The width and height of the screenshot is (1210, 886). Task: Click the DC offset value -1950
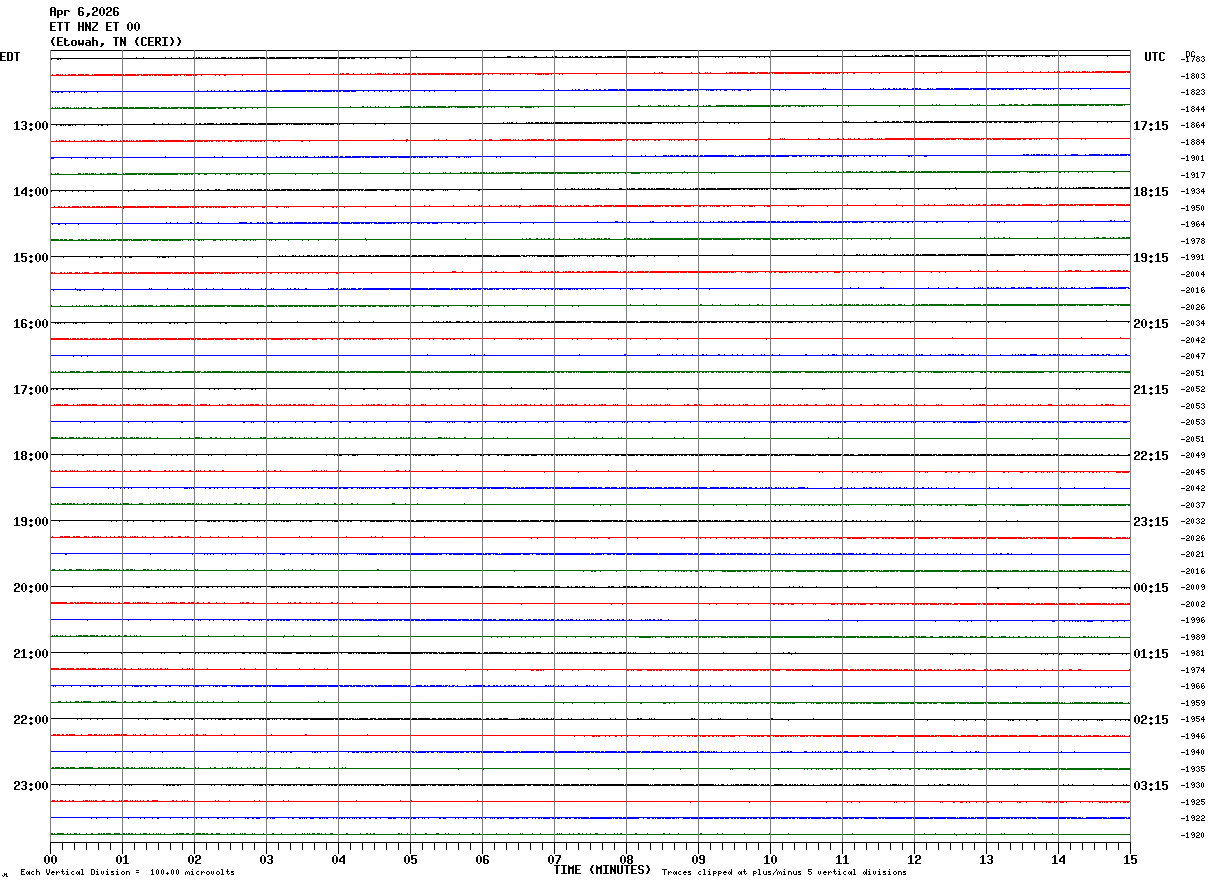(1192, 208)
